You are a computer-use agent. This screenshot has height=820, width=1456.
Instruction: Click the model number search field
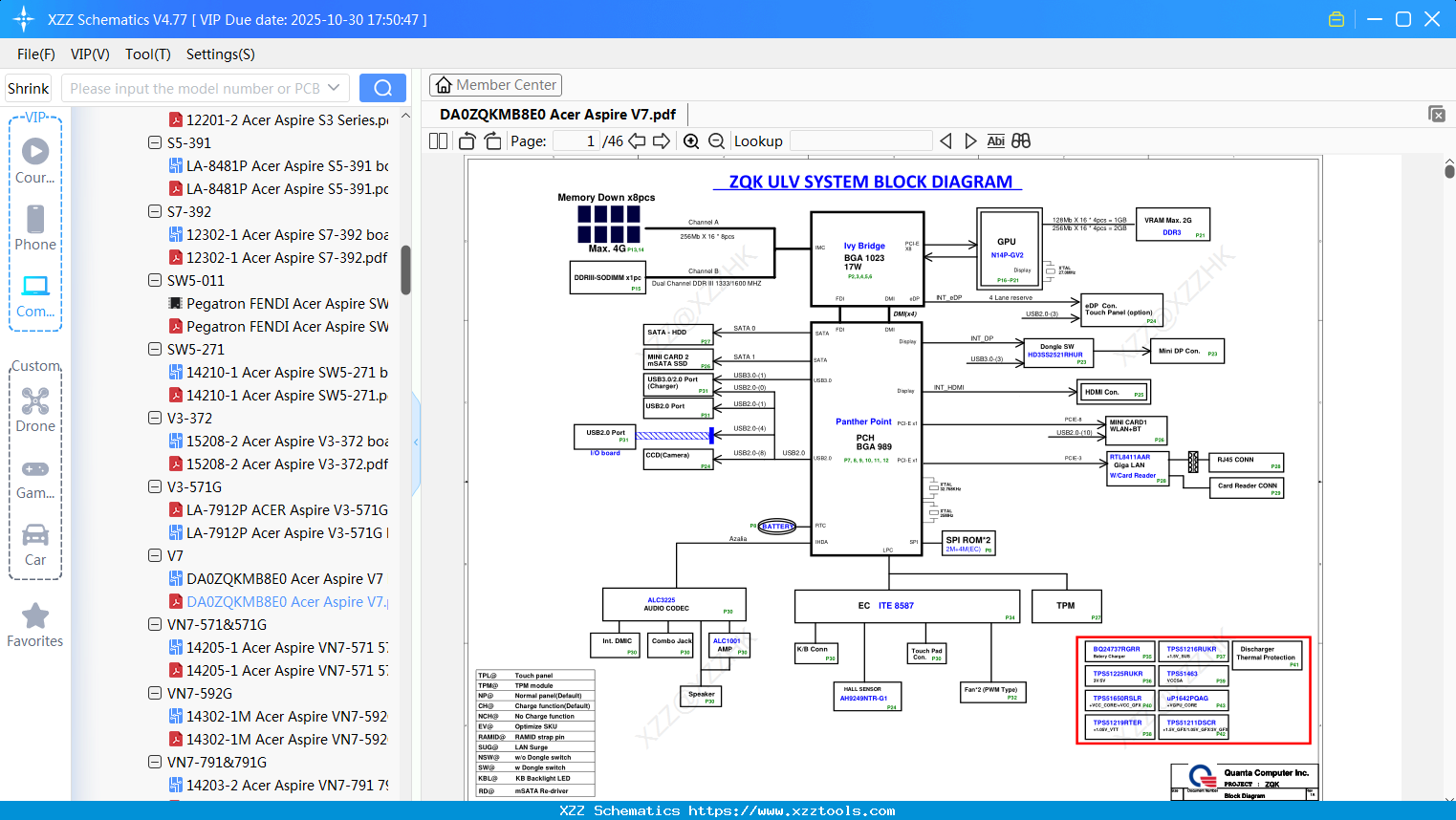click(196, 88)
